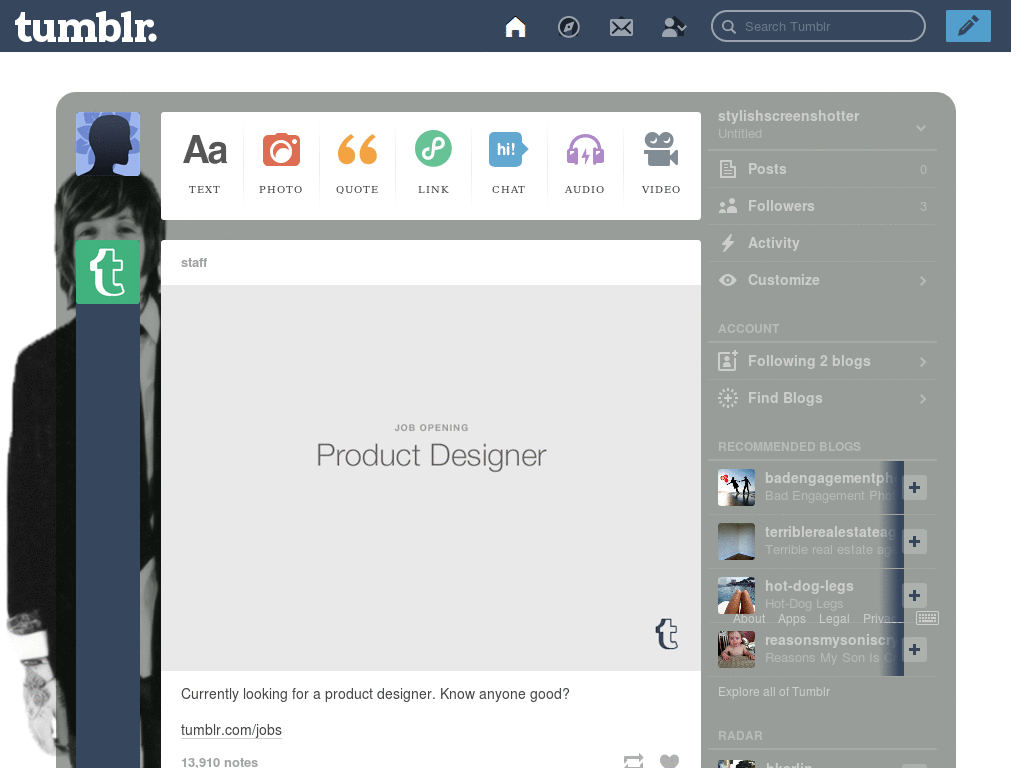The image size is (1024, 768).
Task: Open the Followers menu item
Action: pos(822,206)
